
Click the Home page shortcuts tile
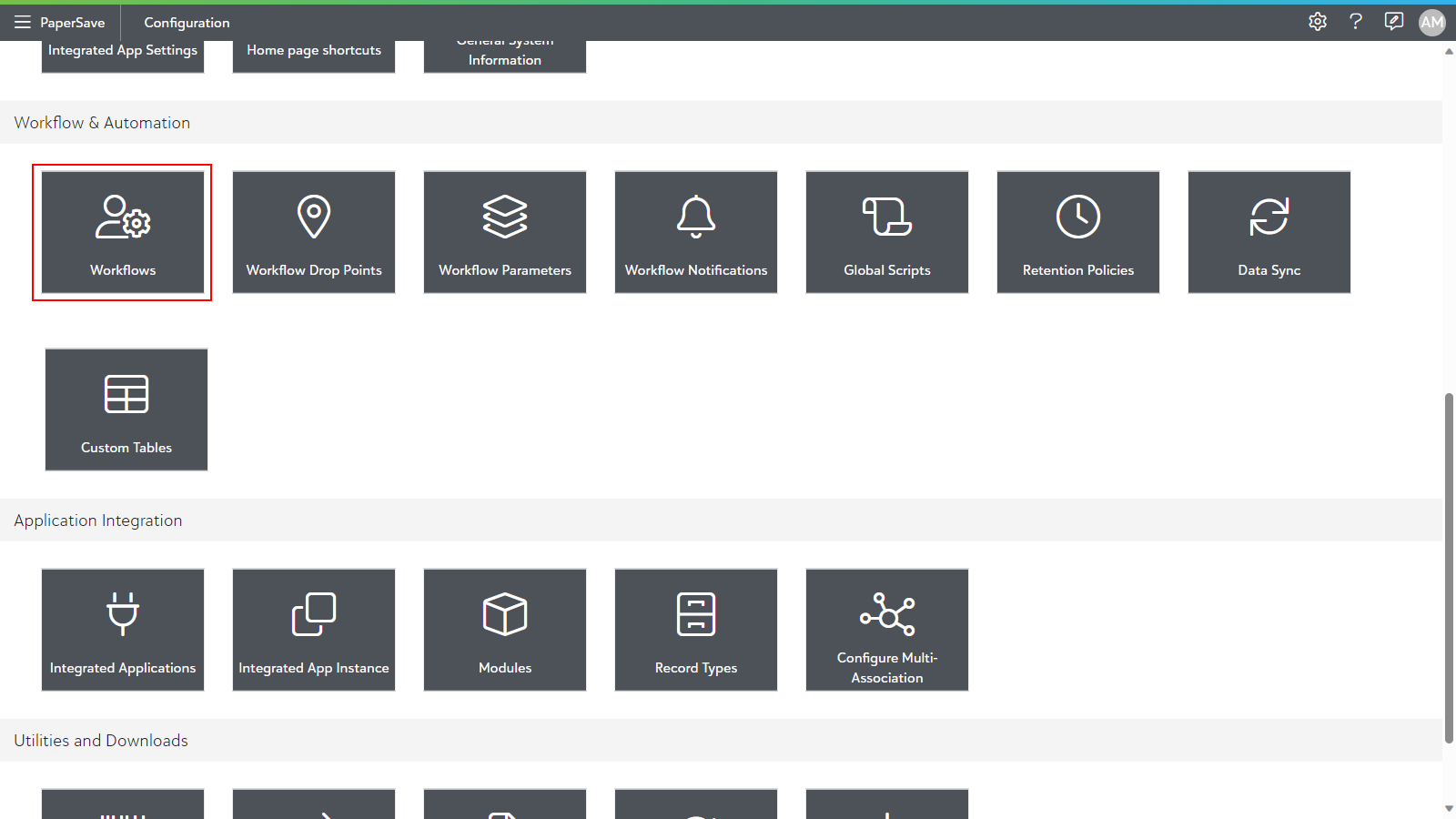(314, 53)
